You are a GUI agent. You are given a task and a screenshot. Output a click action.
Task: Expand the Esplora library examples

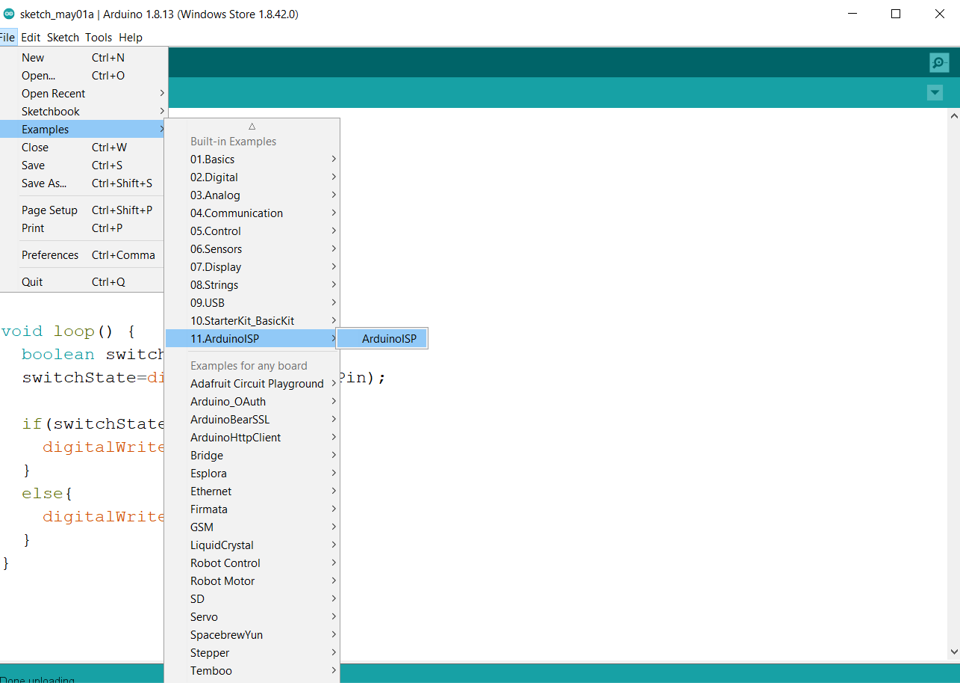pyautogui.click(x=252, y=473)
